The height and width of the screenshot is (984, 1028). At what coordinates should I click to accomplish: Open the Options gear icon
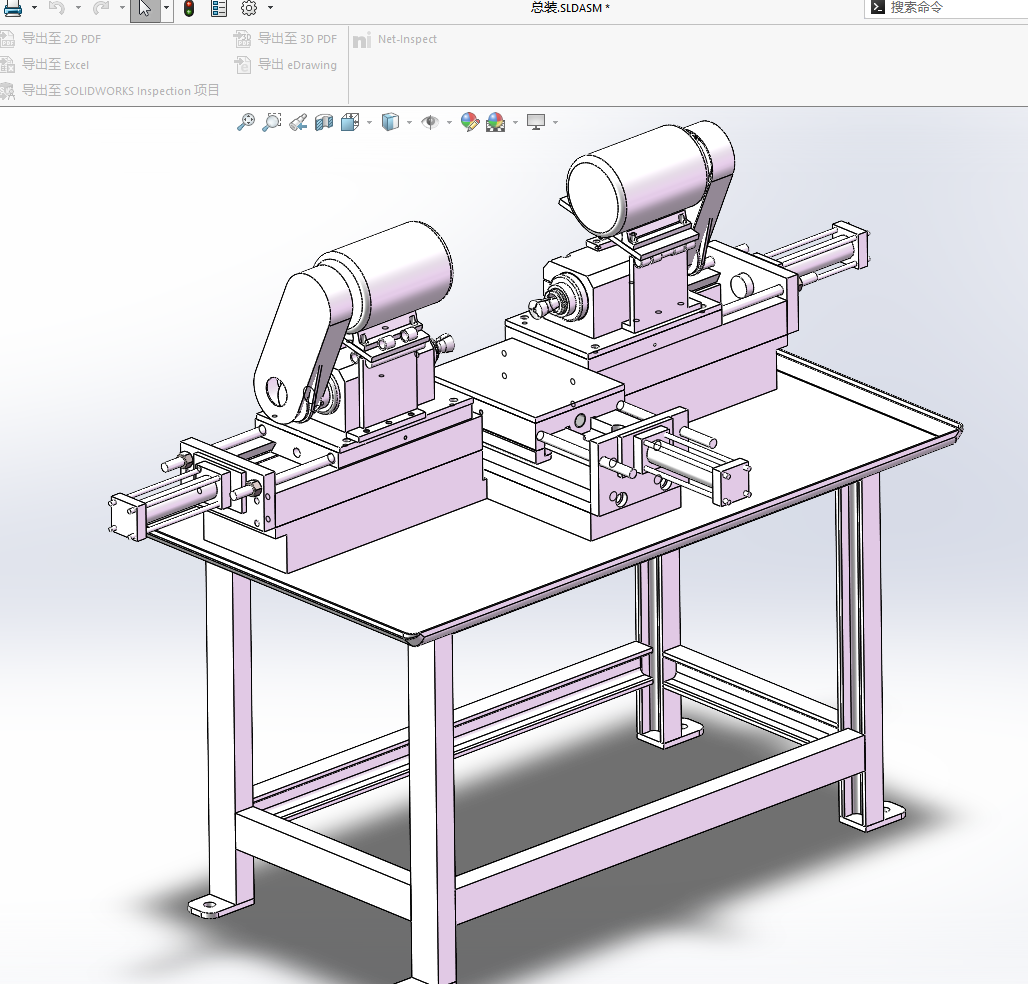click(x=249, y=8)
